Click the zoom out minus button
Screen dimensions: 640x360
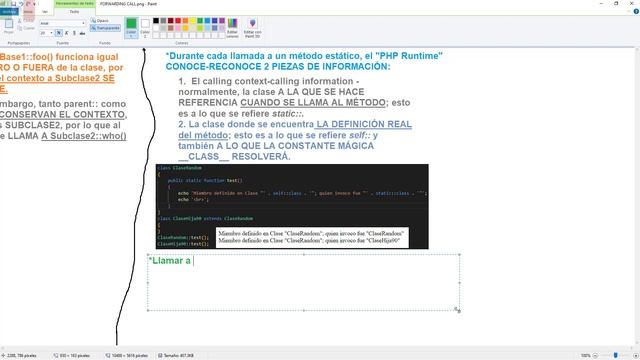[x=595, y=356]
